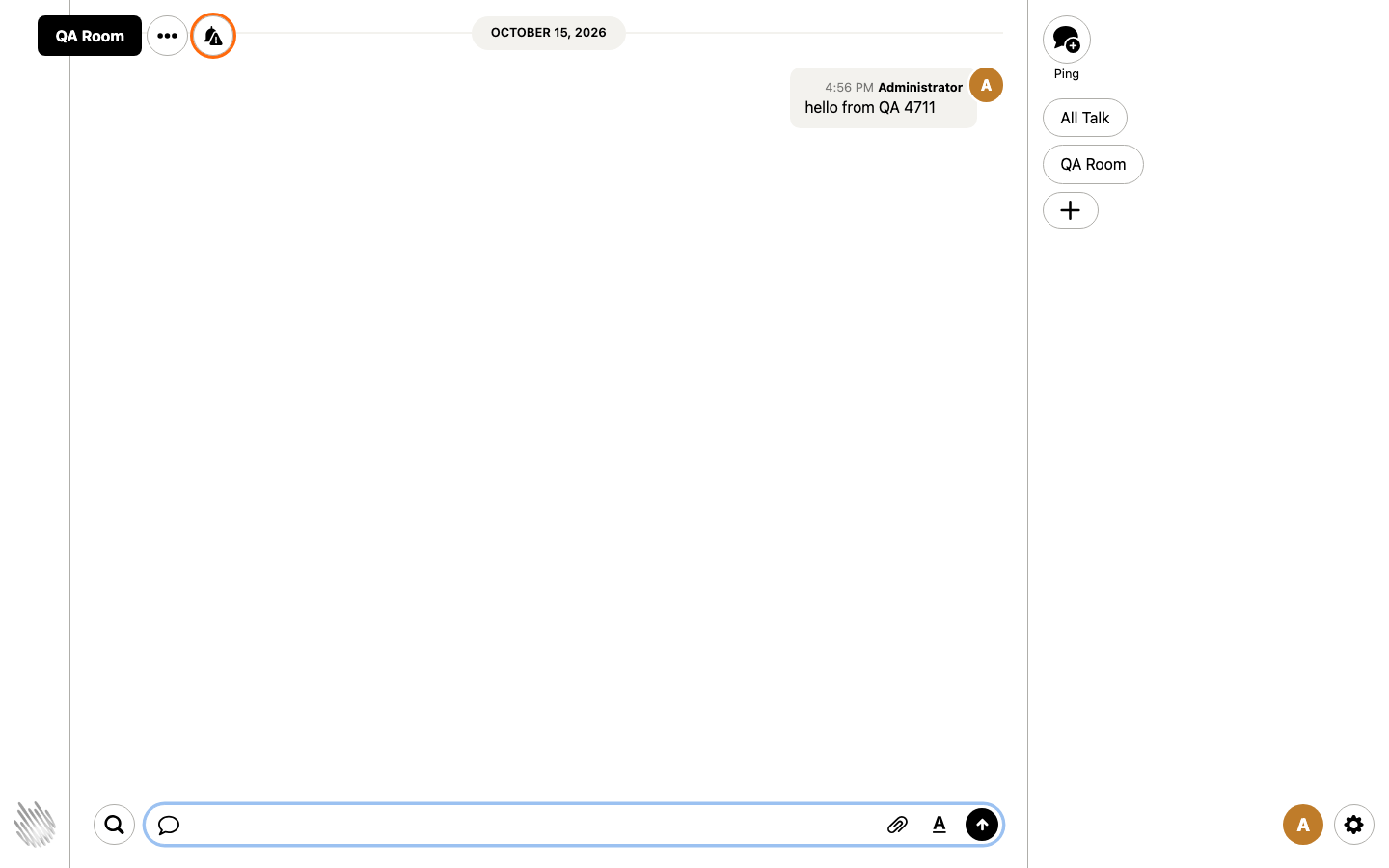Click the speech bubble icon in composer
Image resolution: width=1389 pixels, height=868 pixels.
click(x=169, y=825)
